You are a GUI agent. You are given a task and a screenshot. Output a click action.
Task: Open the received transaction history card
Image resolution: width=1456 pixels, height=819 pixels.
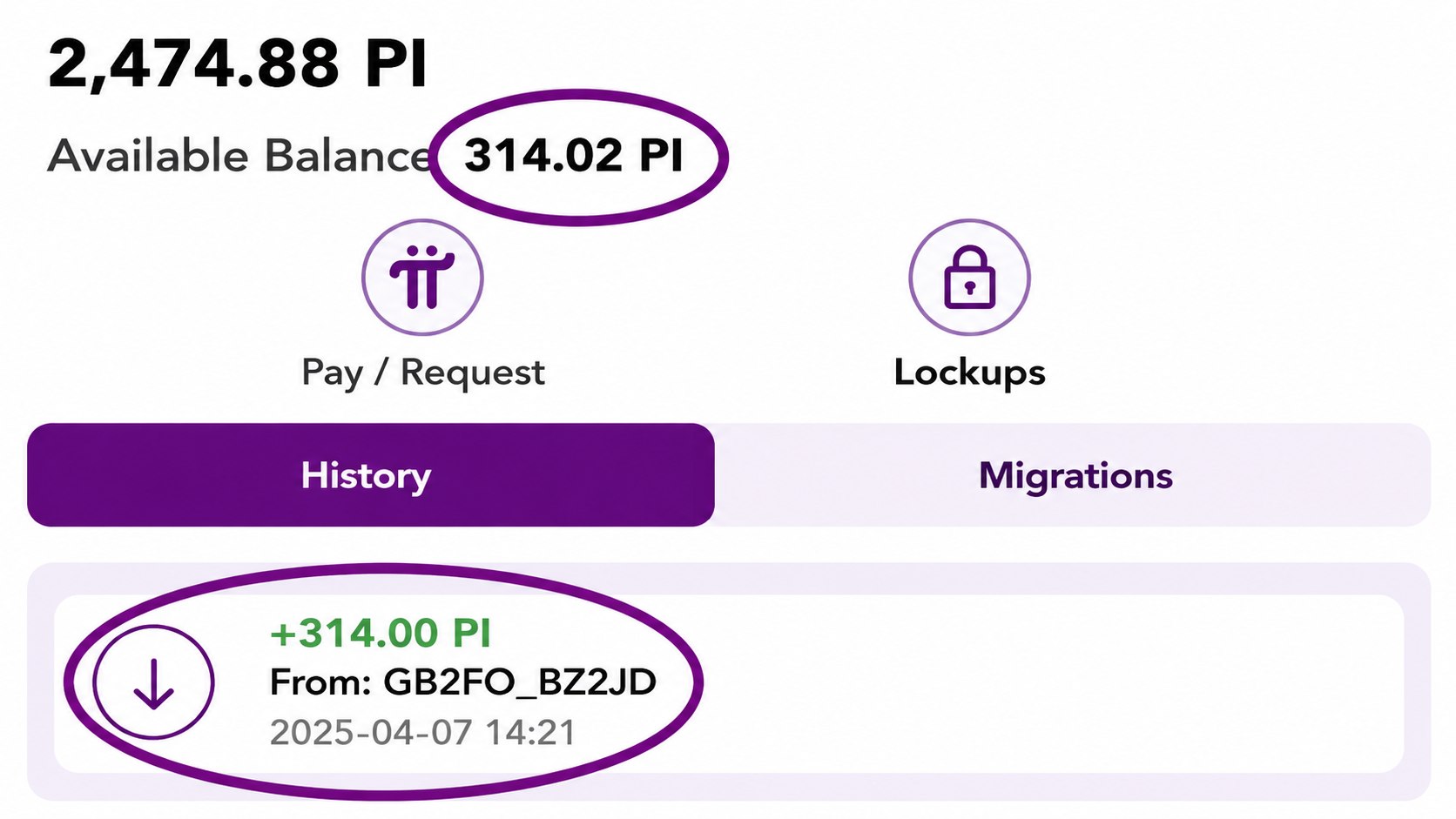pos(729,683)
